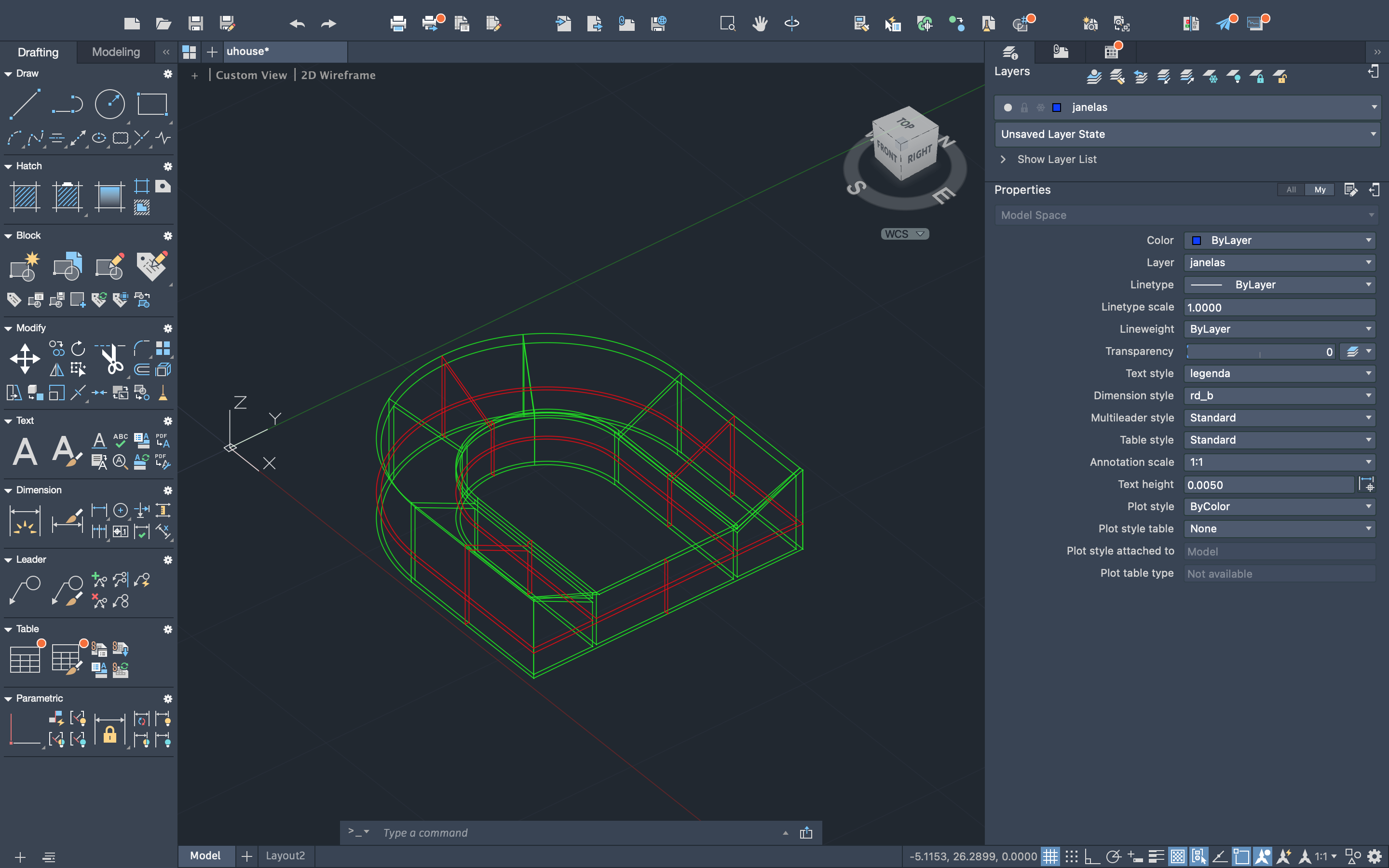The height and width of the screenshot is (868, 1389).
Task: Click the Move tool in Modify
Action: click(x=25, y=359)
